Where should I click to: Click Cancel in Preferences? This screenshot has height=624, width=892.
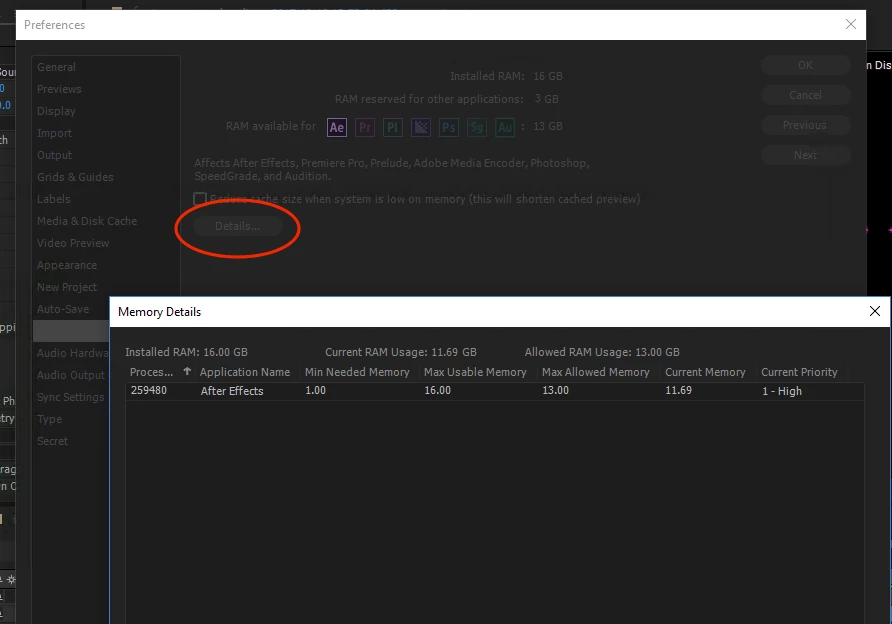(x=806, y=95)
